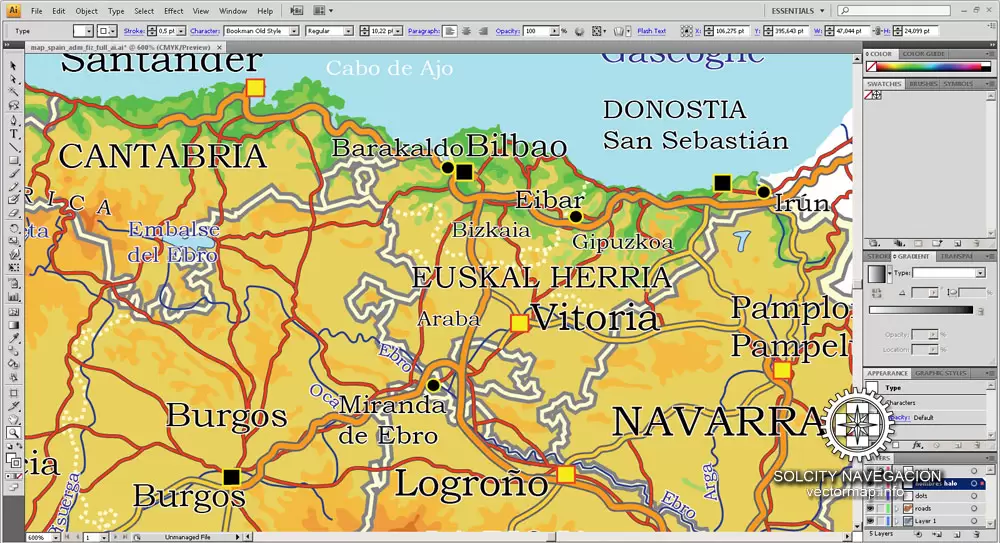Click target circle of dots layer
Viewport: 1000px width, 543px height.
point(974,496)
